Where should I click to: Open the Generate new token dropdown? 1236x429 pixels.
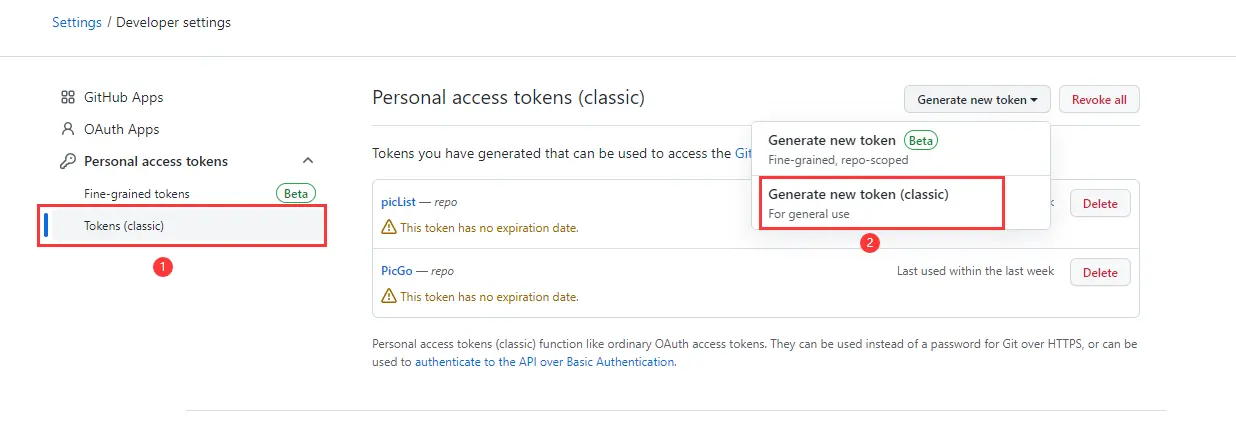click(x=977, y=100)
